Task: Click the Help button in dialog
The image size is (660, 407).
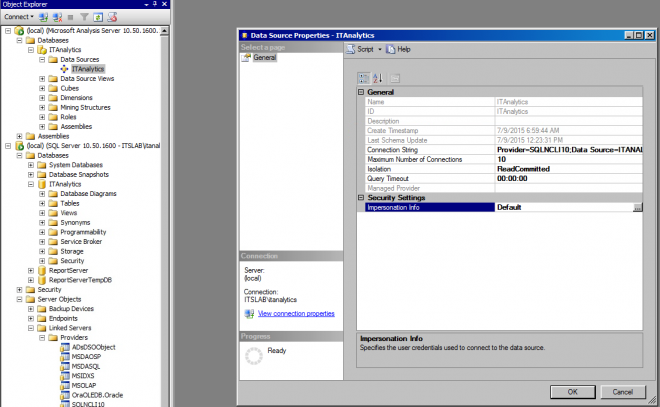Action: pyautogui.click(x=398, y=49)
